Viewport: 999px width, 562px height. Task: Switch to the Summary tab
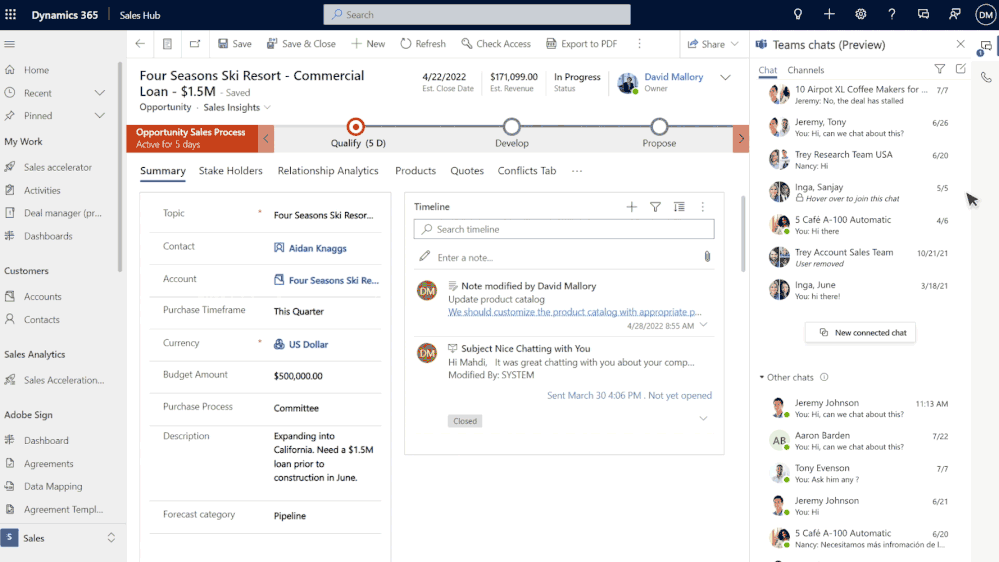[163, 171]
